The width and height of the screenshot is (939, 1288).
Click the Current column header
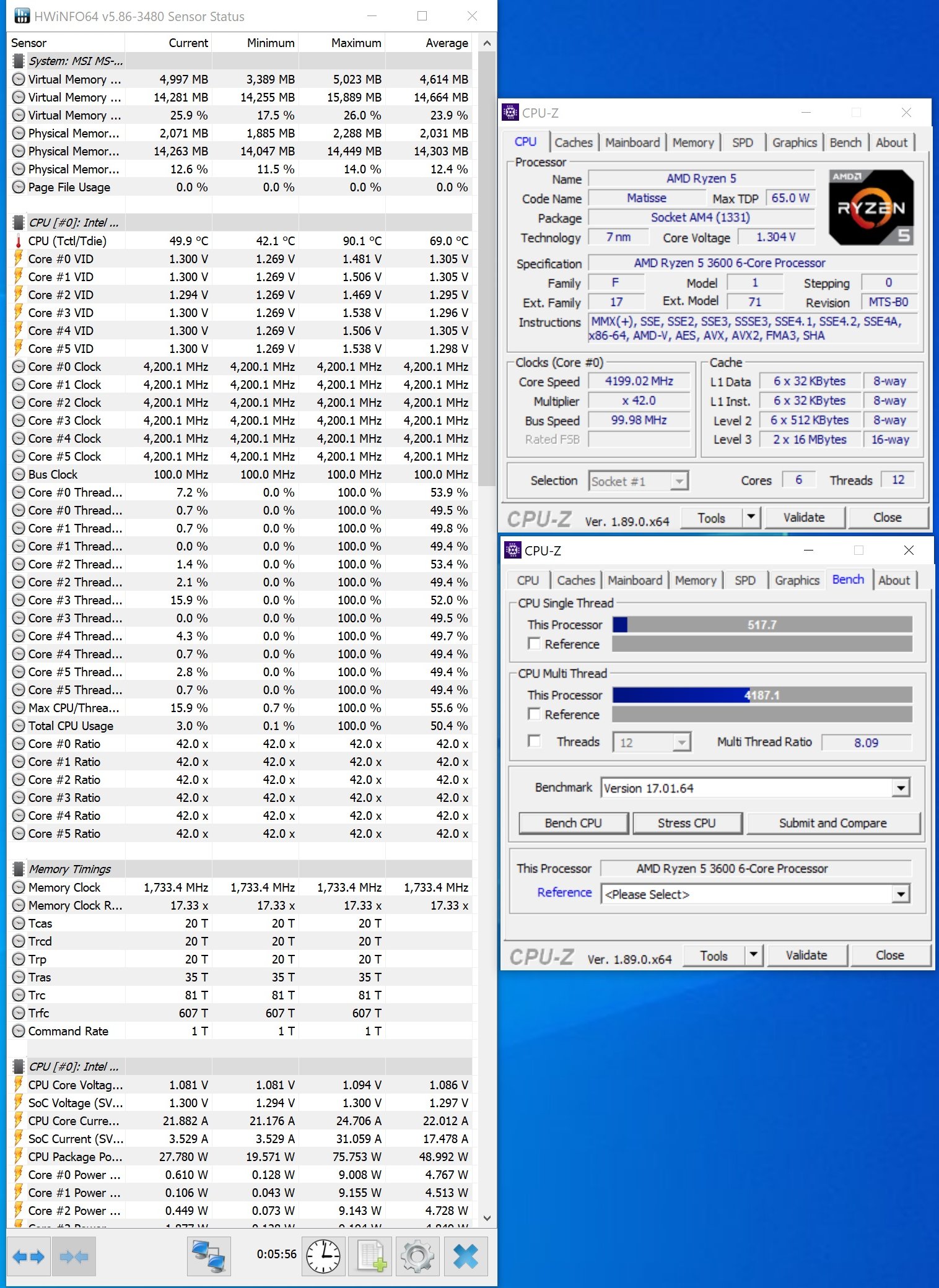click(168, 43)
